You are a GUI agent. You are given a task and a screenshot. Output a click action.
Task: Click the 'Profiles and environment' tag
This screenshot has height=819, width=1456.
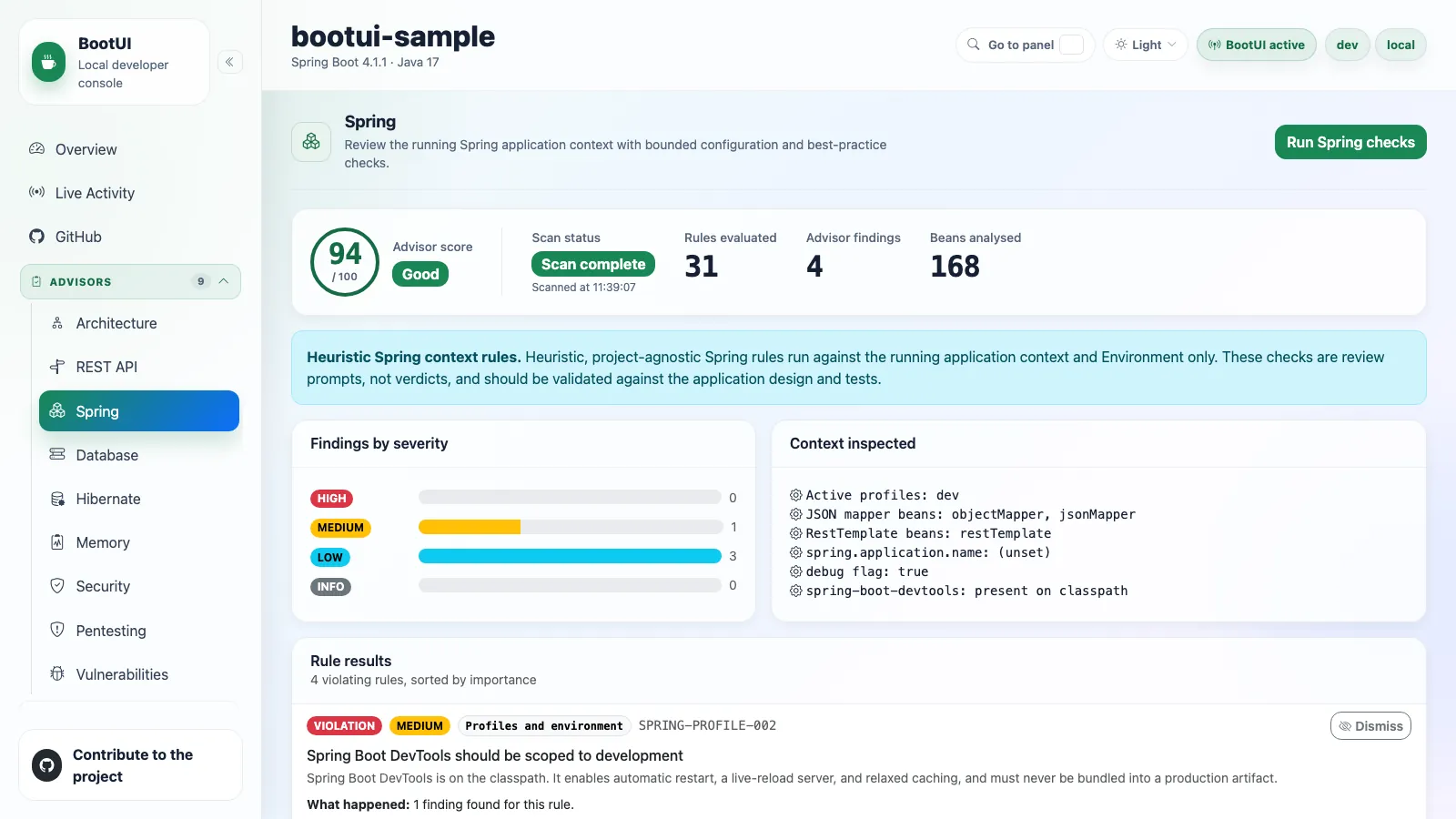click(544, 726)
